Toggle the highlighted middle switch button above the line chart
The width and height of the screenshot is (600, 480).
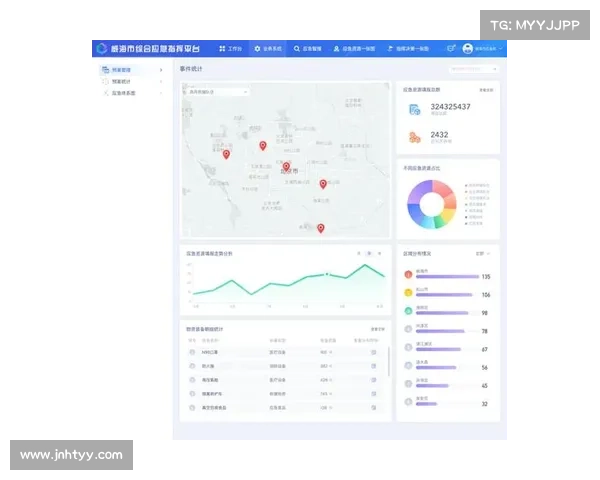click(x=369, y=254)
